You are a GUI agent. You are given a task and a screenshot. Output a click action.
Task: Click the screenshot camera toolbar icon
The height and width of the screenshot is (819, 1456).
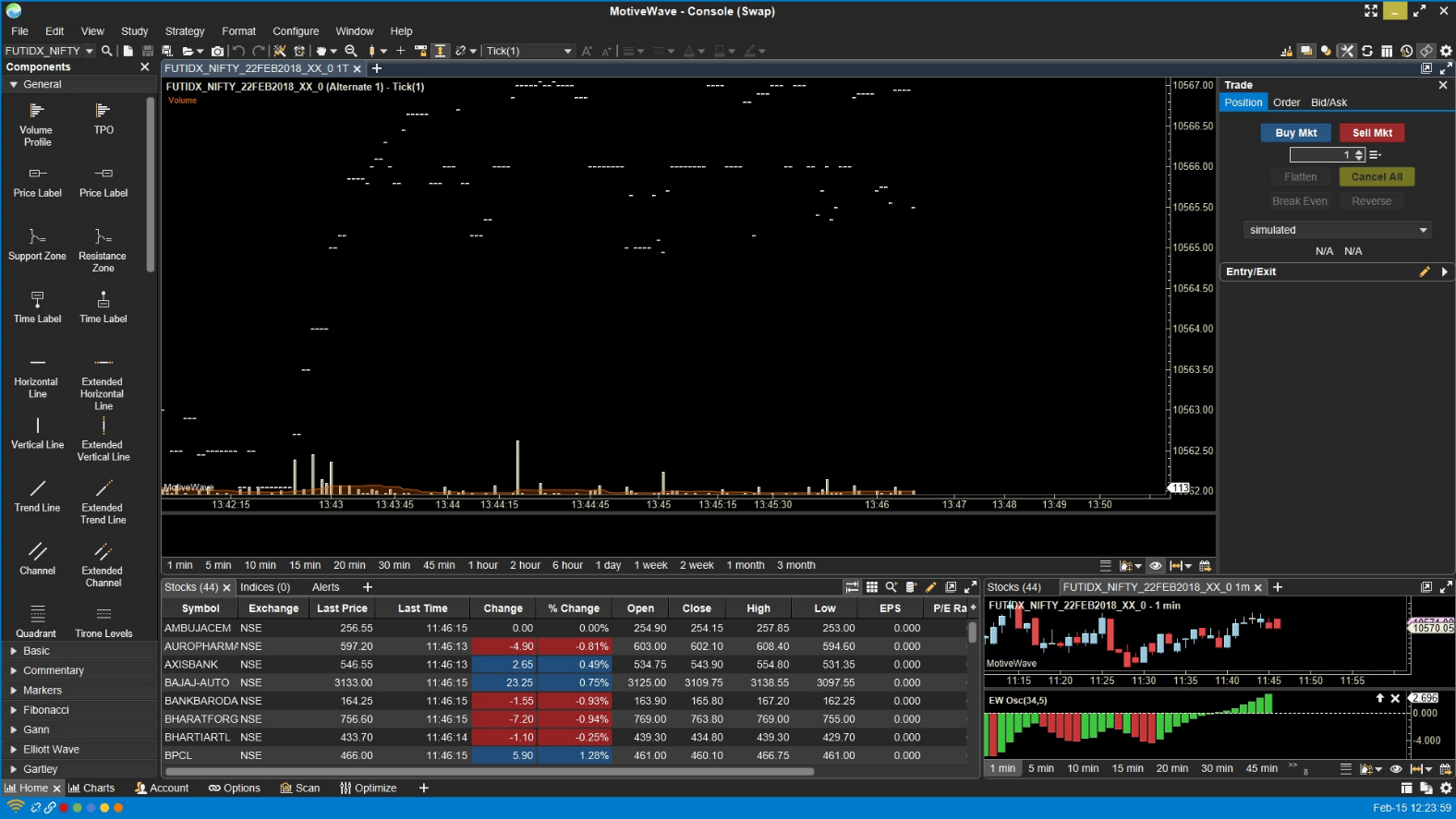(x=217, y=51)
